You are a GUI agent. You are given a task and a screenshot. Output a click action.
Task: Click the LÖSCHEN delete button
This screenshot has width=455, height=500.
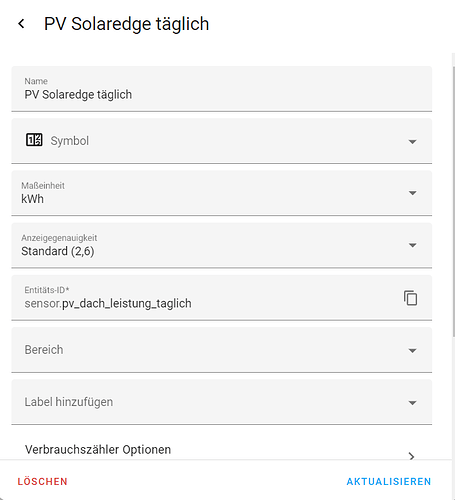(42, 481)
